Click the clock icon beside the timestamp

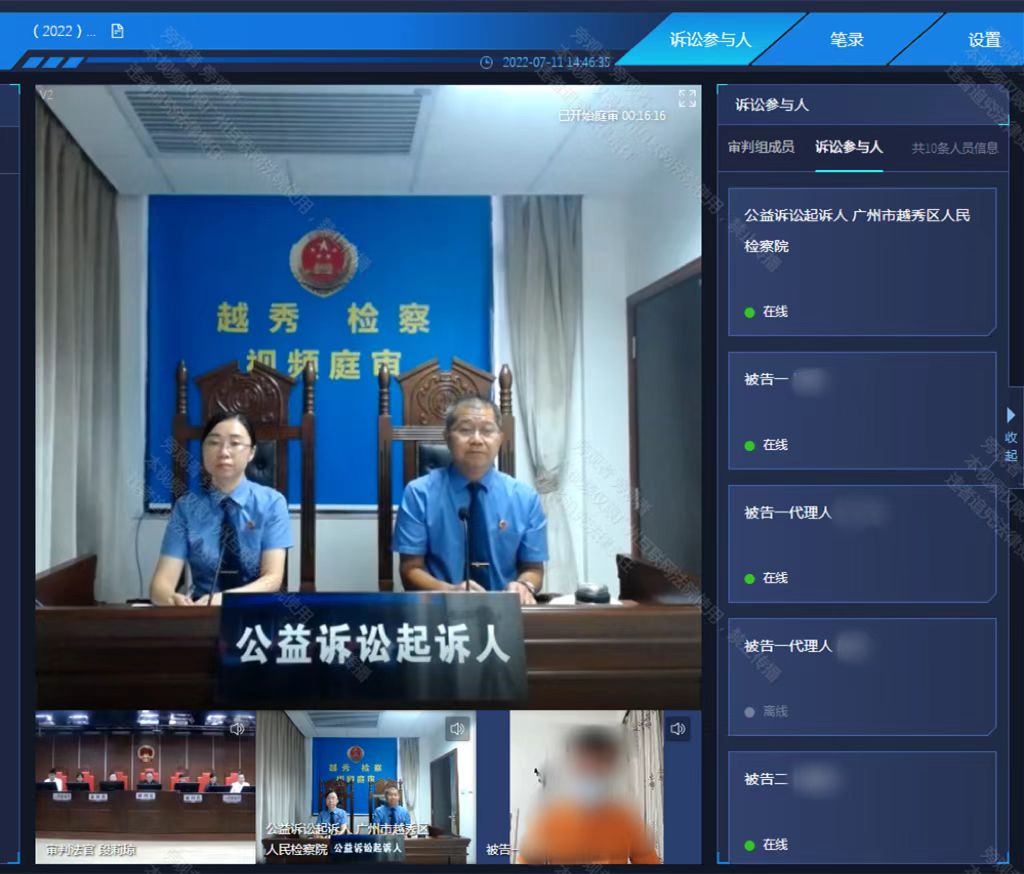click(x=487, y=62)
